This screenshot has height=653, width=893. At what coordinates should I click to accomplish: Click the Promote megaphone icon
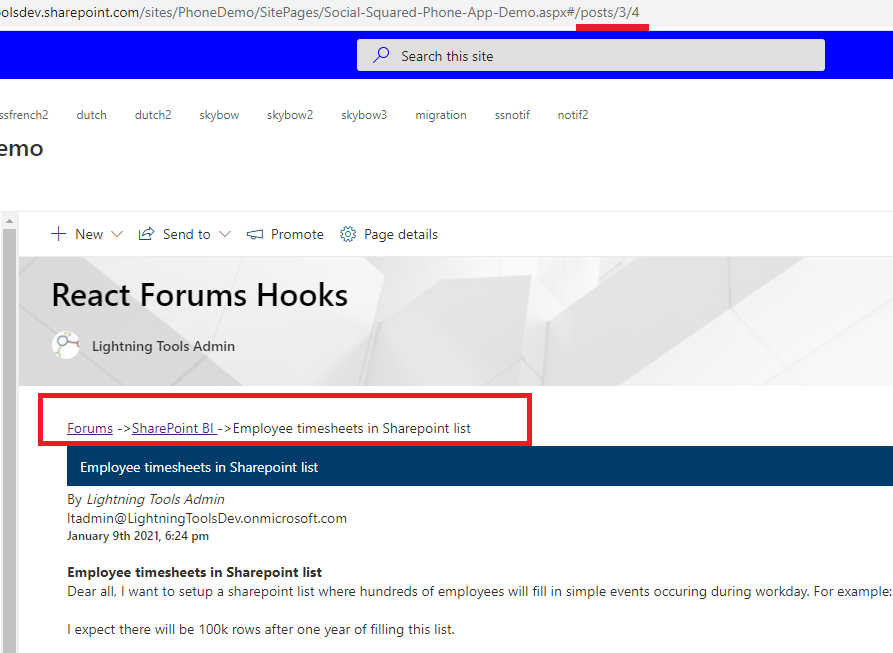(255, 234)
